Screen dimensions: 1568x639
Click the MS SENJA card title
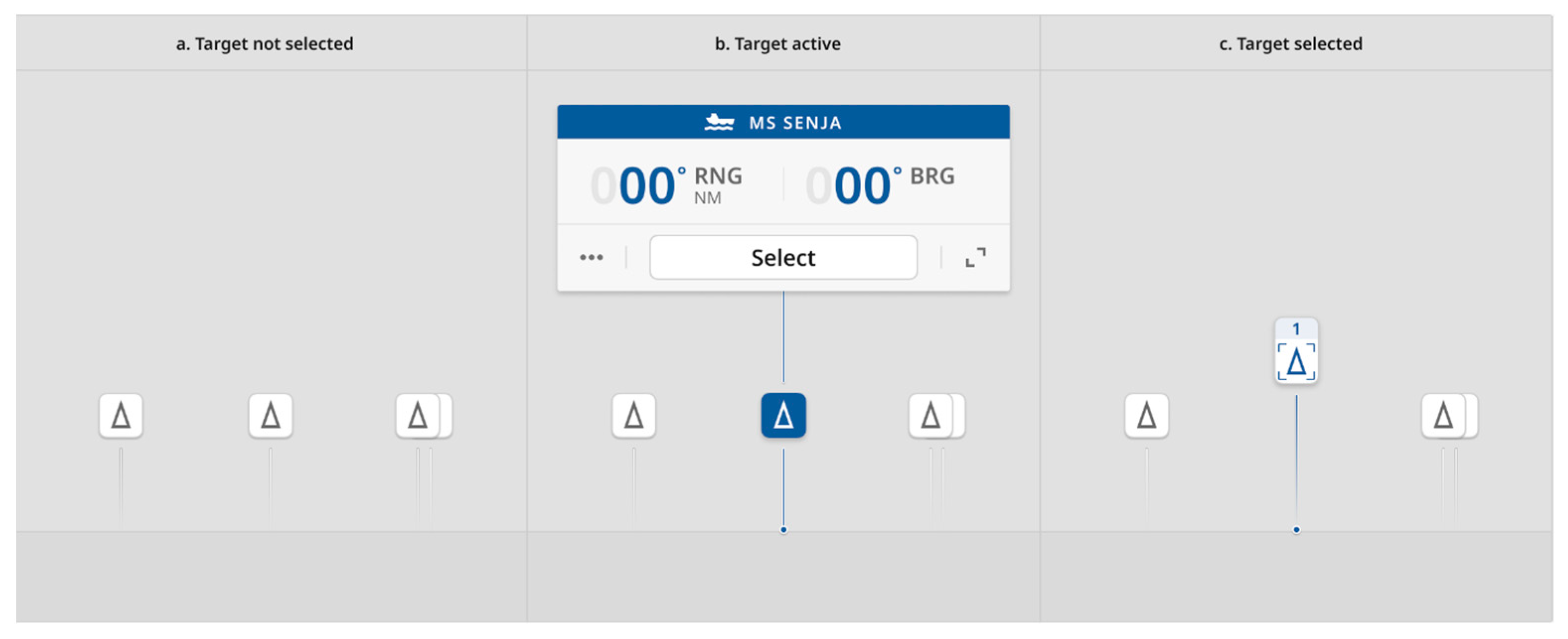pos(795,123)
